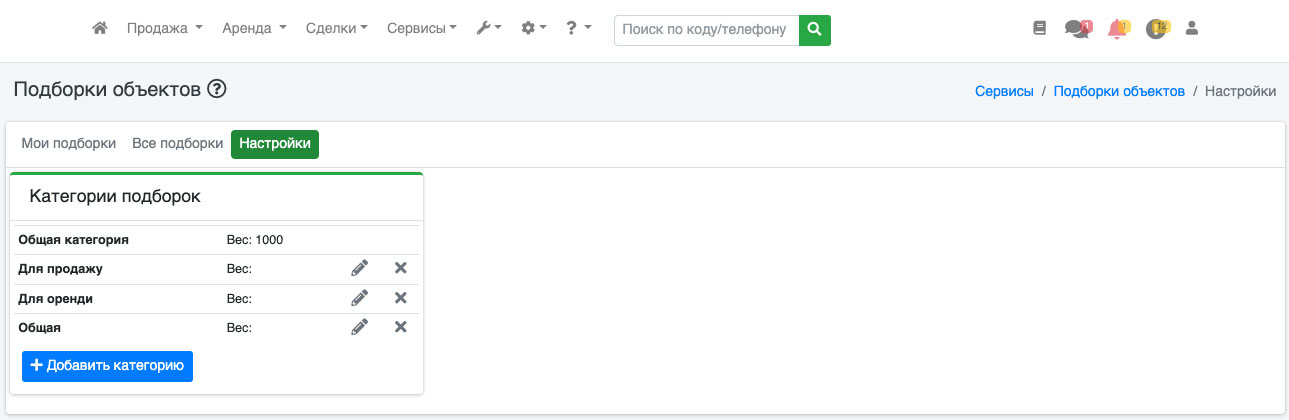The image size is (1289, 420).
Task: Open the user profile icon
Action: [x=1191, y=29]
